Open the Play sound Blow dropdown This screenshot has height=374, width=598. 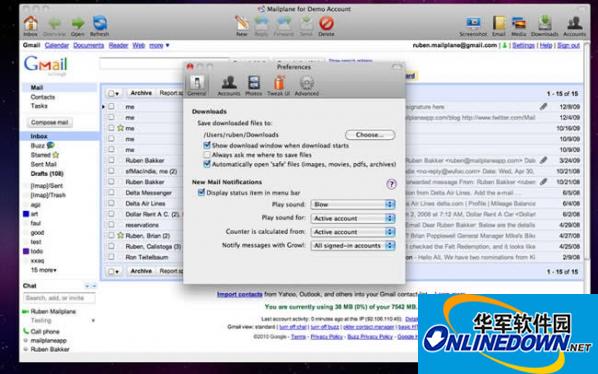click(x=353, y=204)
